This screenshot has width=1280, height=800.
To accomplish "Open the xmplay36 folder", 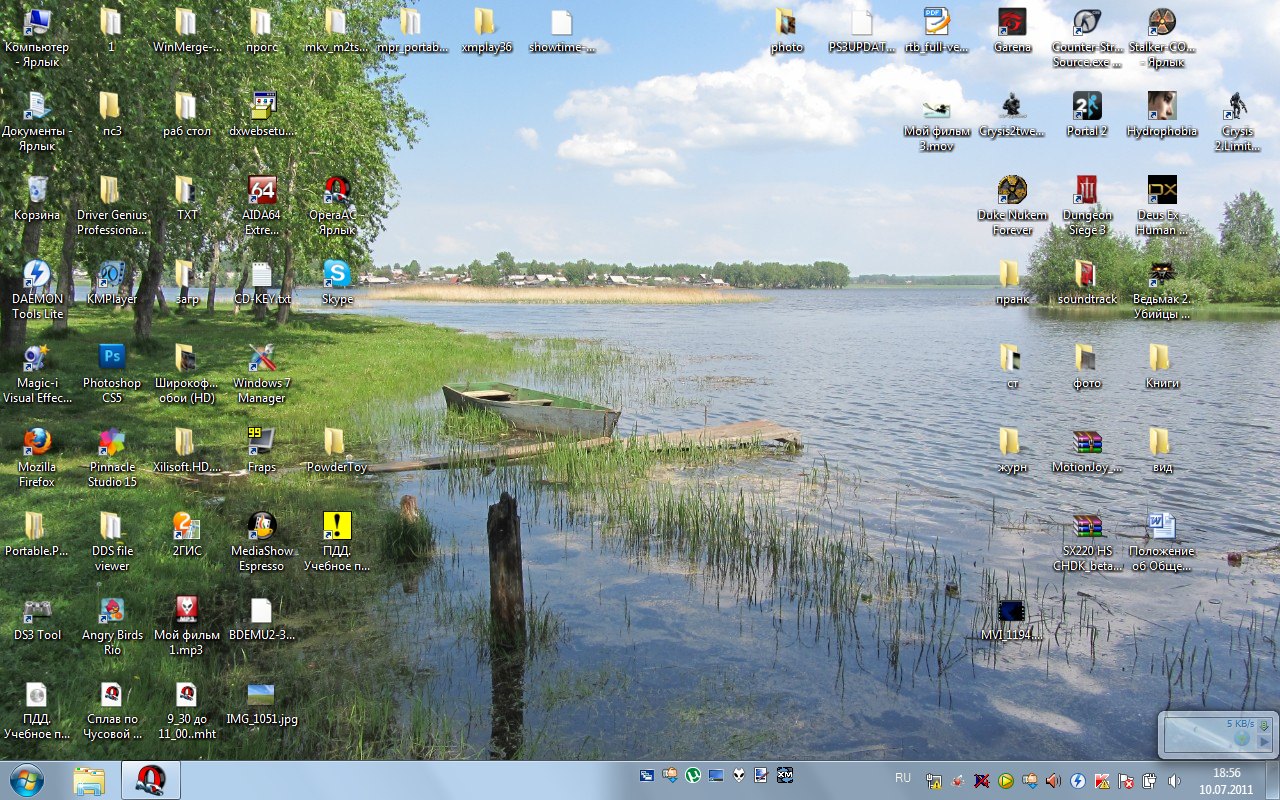I will click(487, 30).
